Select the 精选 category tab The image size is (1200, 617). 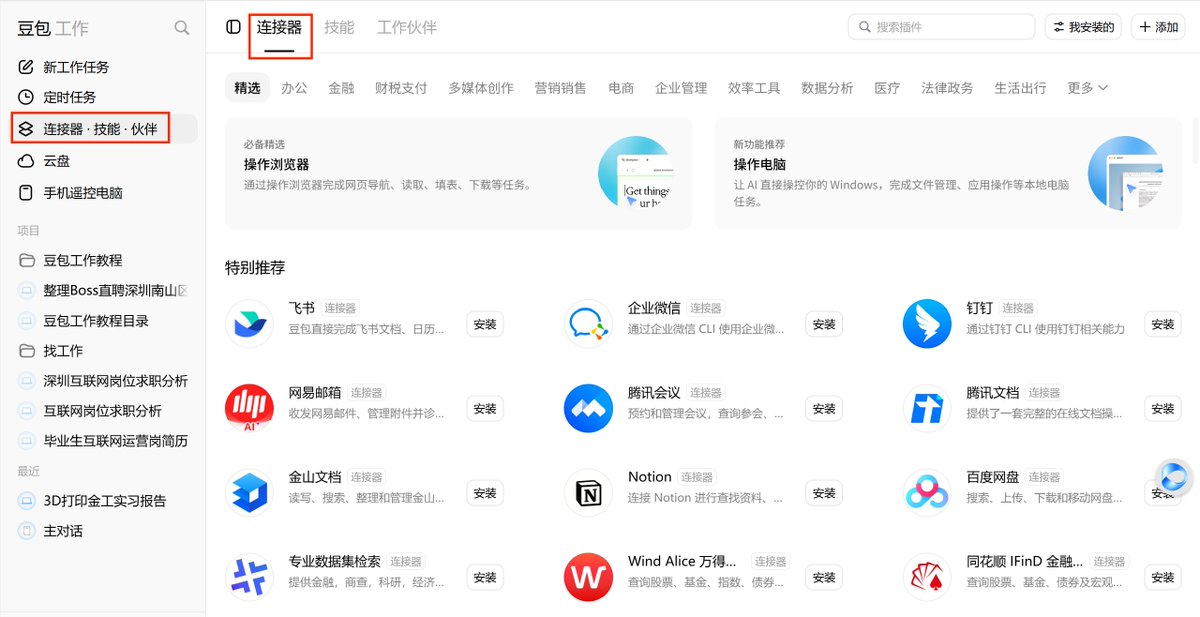[247, 88]
